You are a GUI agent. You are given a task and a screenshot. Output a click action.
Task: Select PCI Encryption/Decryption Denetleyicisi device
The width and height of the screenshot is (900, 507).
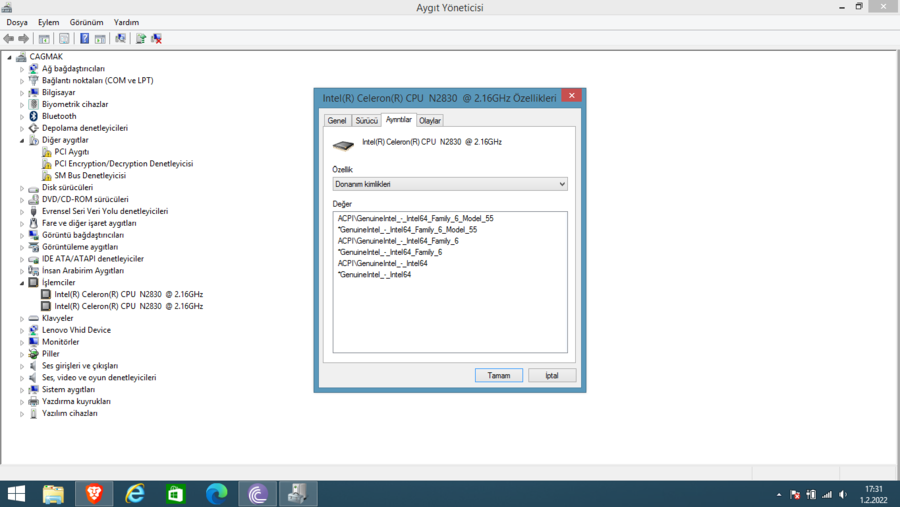123,164
